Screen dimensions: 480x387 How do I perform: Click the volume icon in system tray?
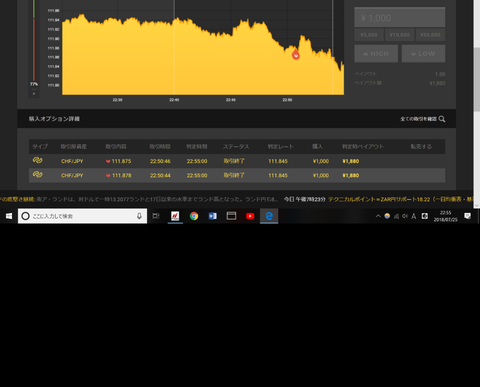pyautogui.click(x=405, y=216)
